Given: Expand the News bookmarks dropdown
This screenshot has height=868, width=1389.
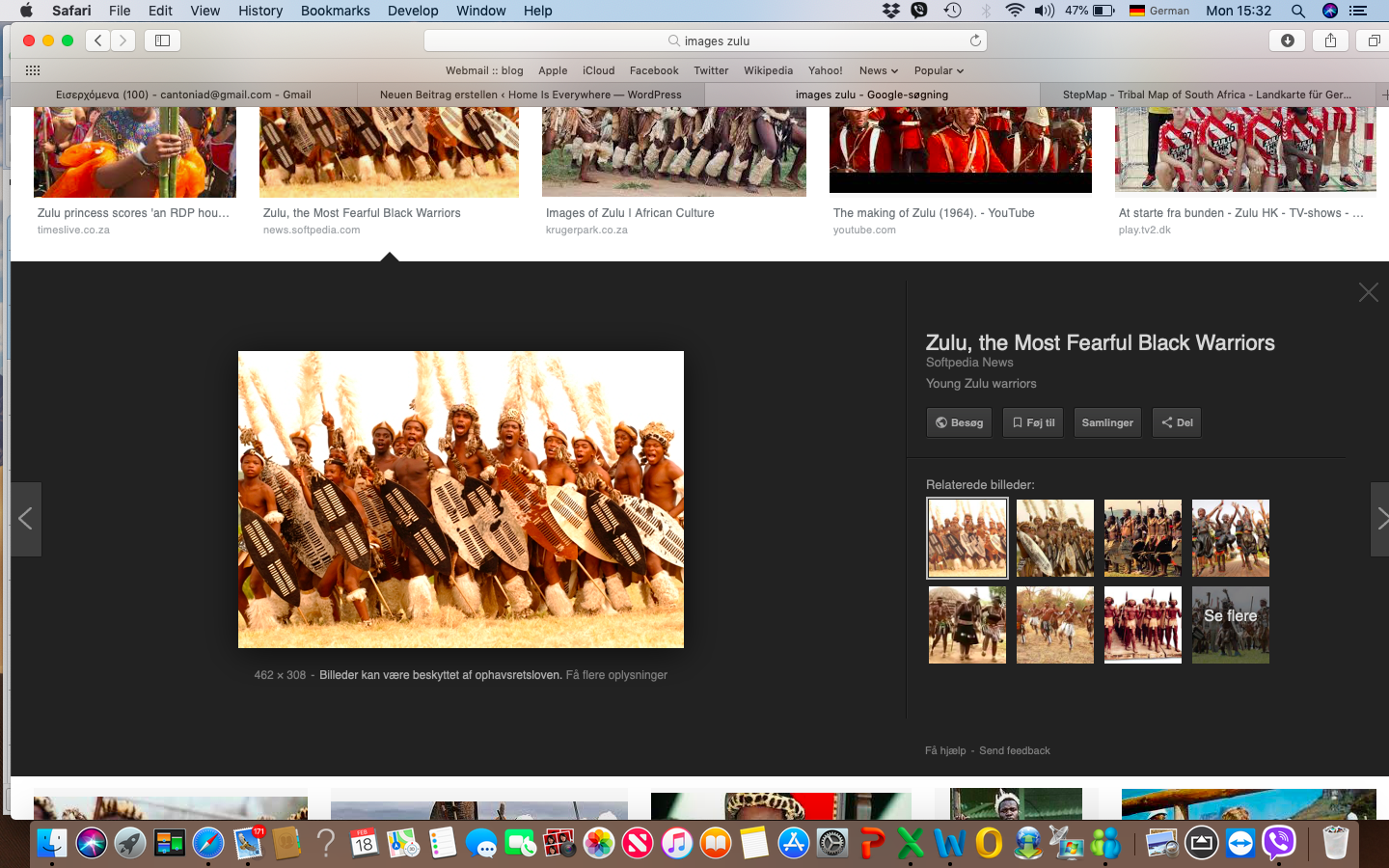Looking at the screenshot, I should tap(878, 70).
